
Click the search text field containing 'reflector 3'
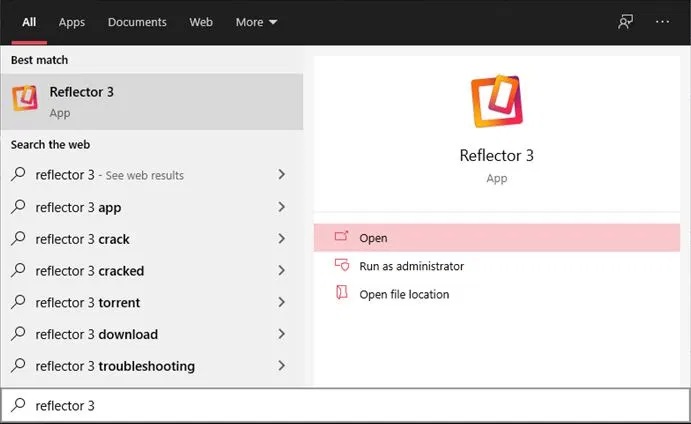(x=350, y=406)
